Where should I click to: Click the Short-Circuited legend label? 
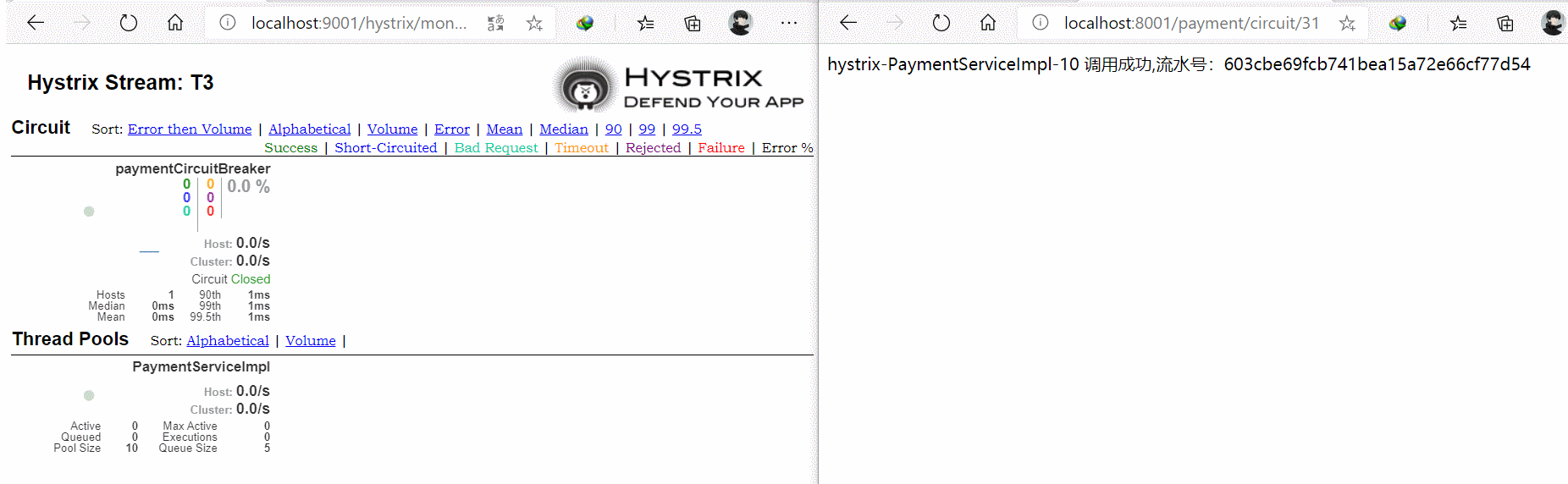click(x=386, y=147)
